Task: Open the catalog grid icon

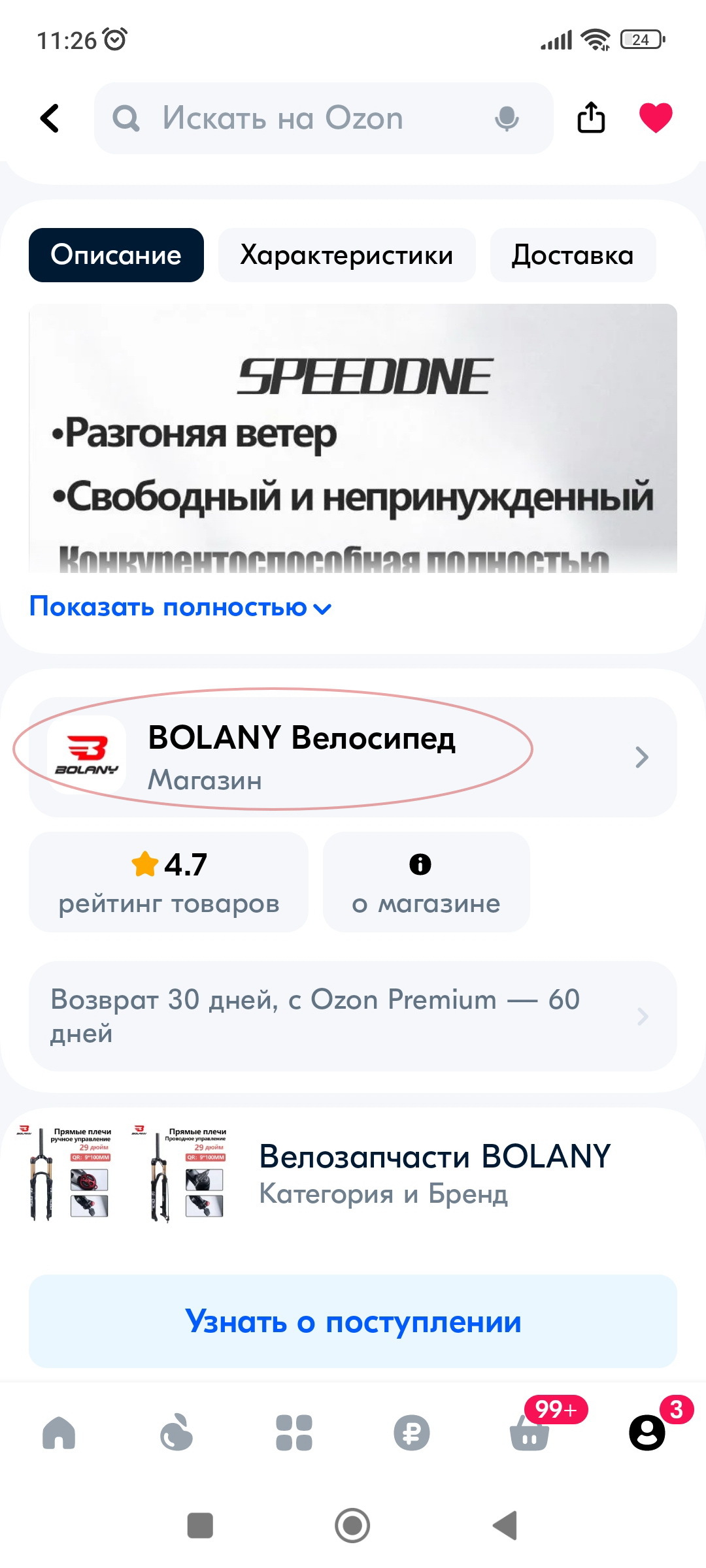Action: coord(294,1433)
